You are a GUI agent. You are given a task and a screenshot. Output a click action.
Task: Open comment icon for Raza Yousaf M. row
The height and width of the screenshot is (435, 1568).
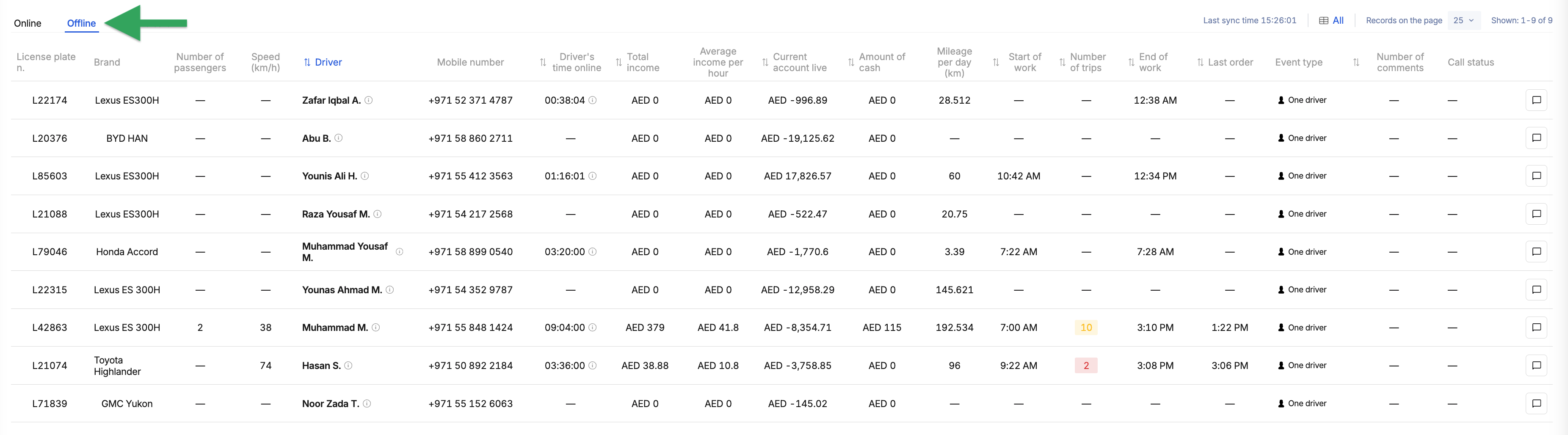click(x=1536, y=214)
